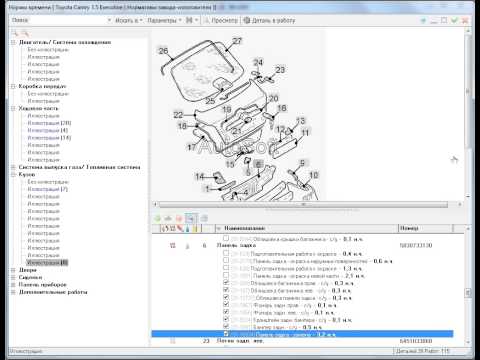Click the illustration's horizontal scrollbar
This screenshot has width=480, height=360.
(303, 204)
